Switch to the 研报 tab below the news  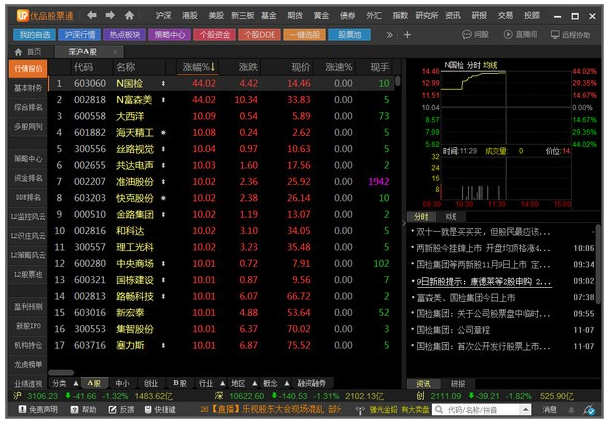tap(458, 383)
